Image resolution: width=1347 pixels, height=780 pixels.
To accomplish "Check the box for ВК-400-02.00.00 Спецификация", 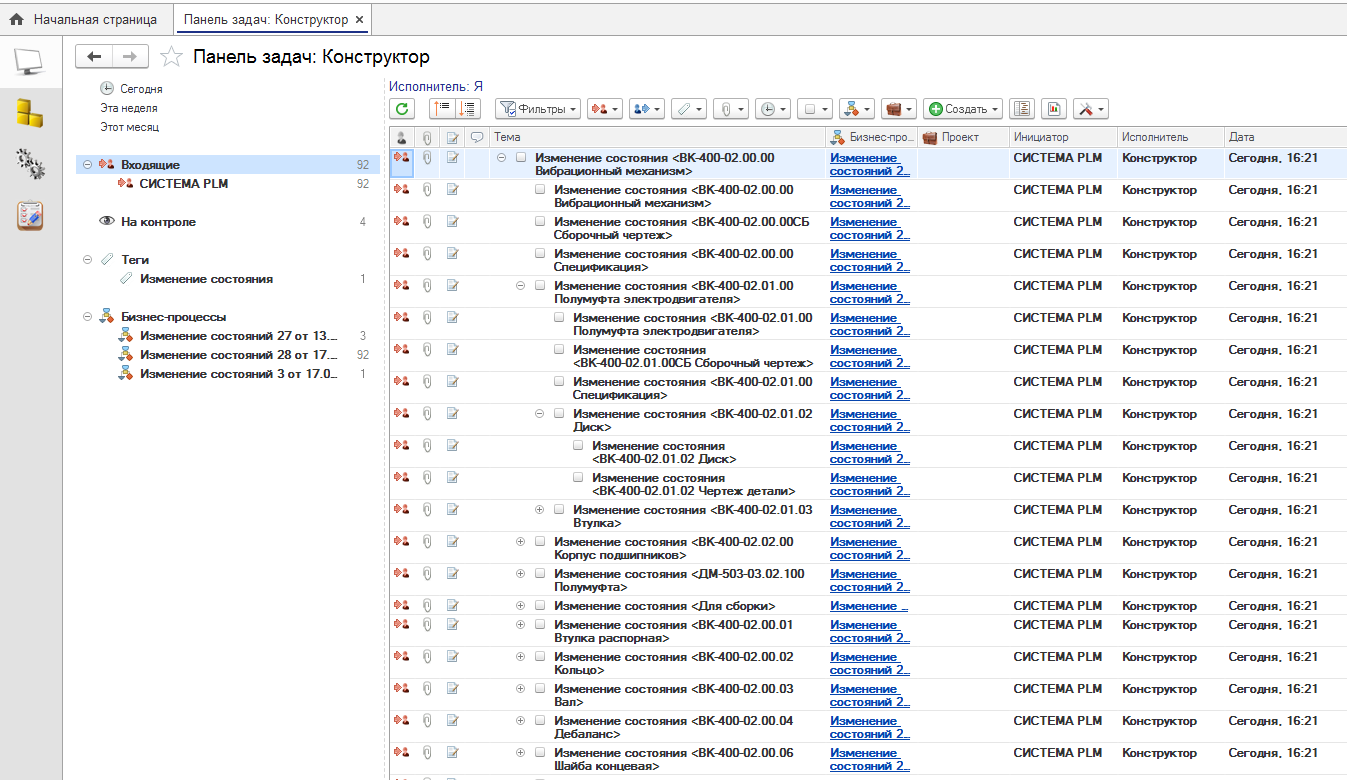I will pos(540,254).
